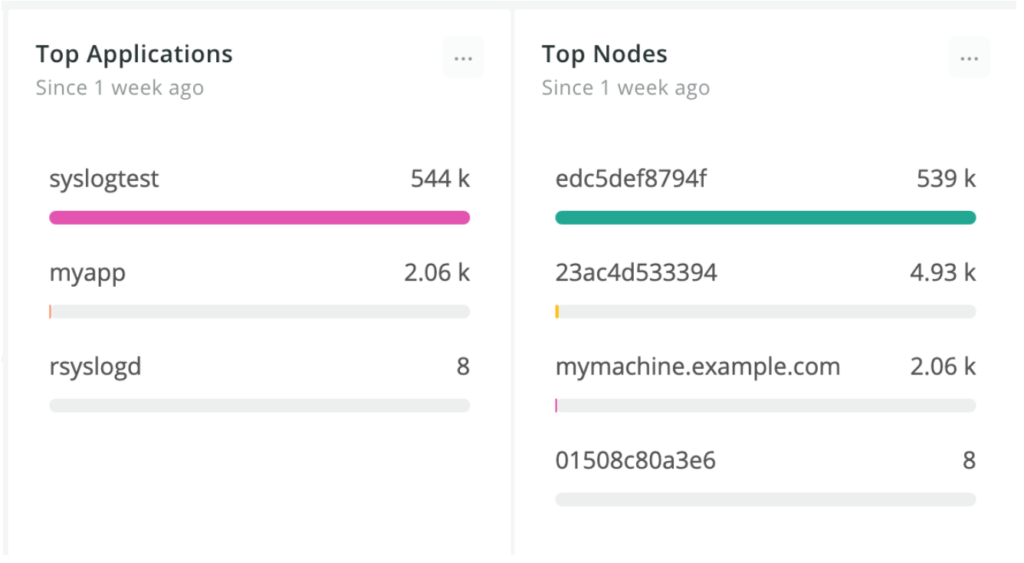Click the 01508c80a3e6 usage bar
The height and width of the screenshot is (563, 1024).
[765, 500]
